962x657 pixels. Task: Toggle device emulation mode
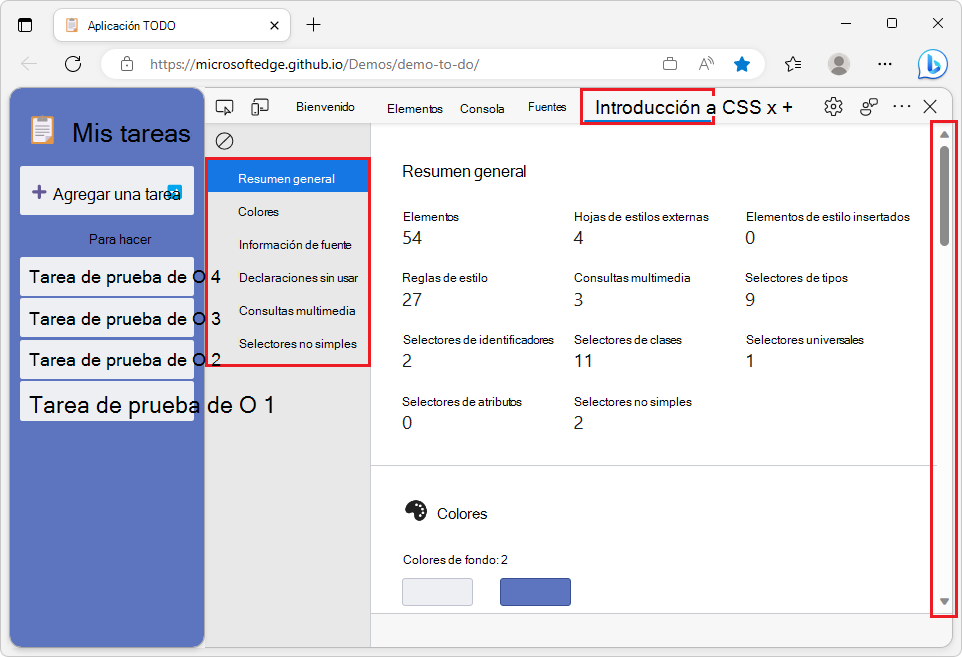point(258,105)
